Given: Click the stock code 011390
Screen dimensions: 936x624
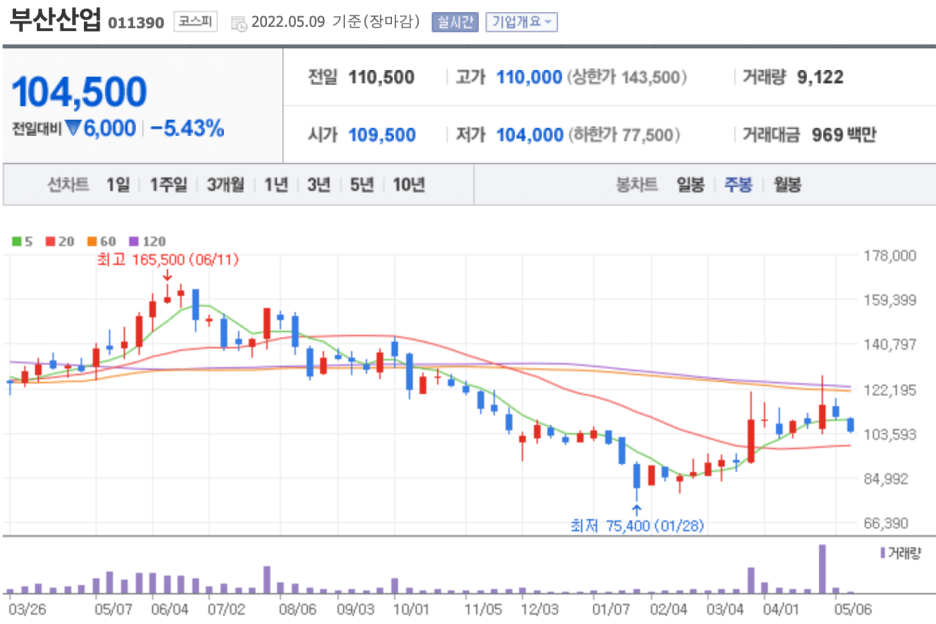Looking at the screenshot, I should point(136,23).
